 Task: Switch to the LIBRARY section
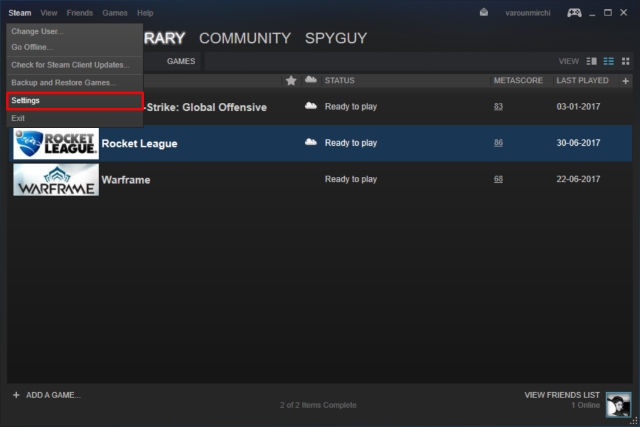point(164,38)
